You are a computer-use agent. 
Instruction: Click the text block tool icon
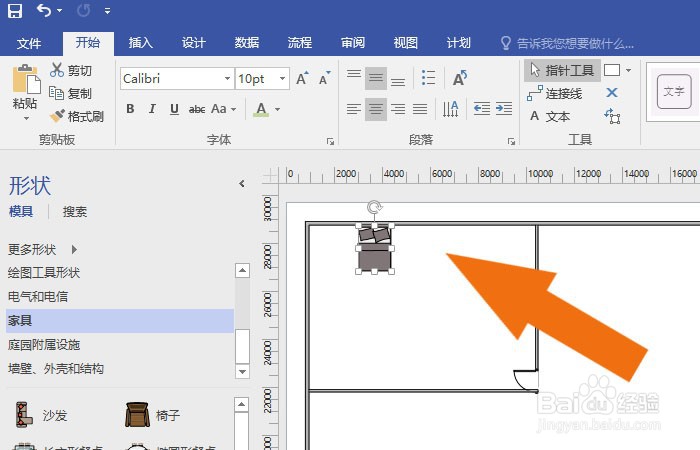pyautogui.click(x=612, y=117)
